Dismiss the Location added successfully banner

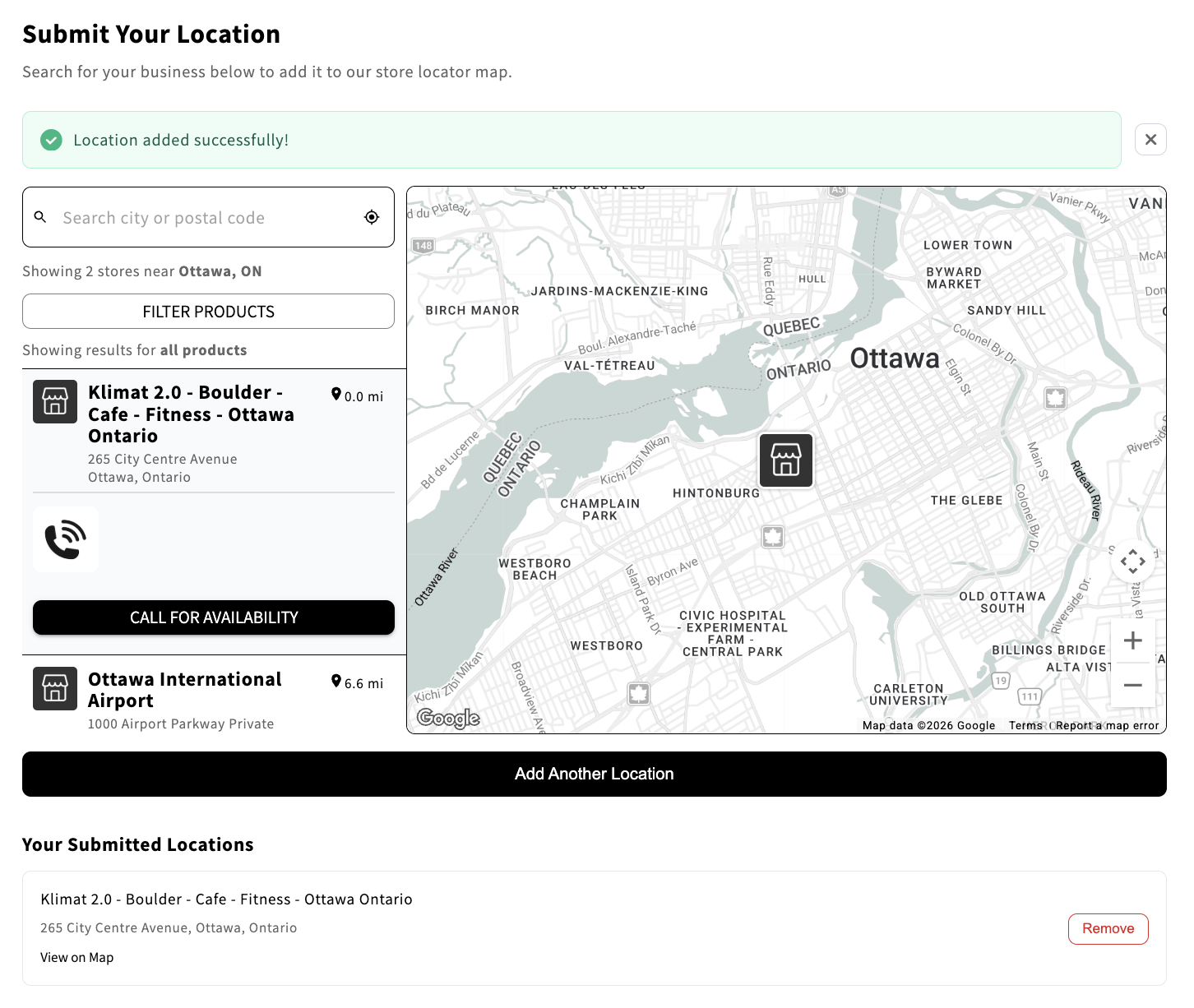click(x=1150, y=139)
